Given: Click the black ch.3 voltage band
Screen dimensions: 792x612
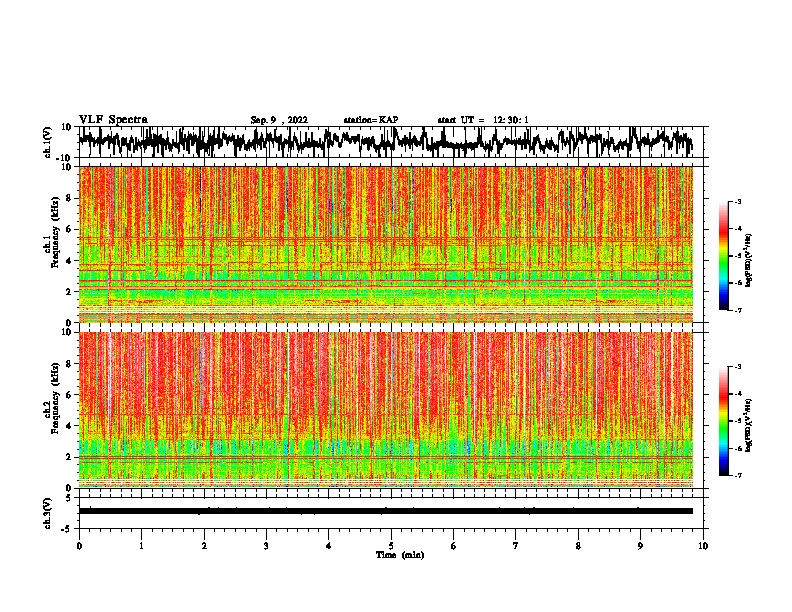Looking at the screenshot, I should [385, 511].
